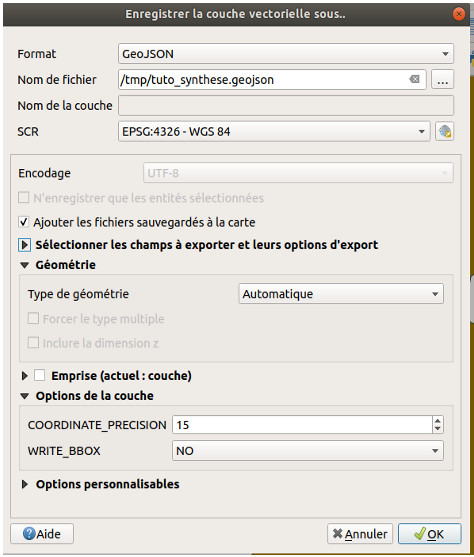Click the Nom de fichier text field

coord(272,80)
